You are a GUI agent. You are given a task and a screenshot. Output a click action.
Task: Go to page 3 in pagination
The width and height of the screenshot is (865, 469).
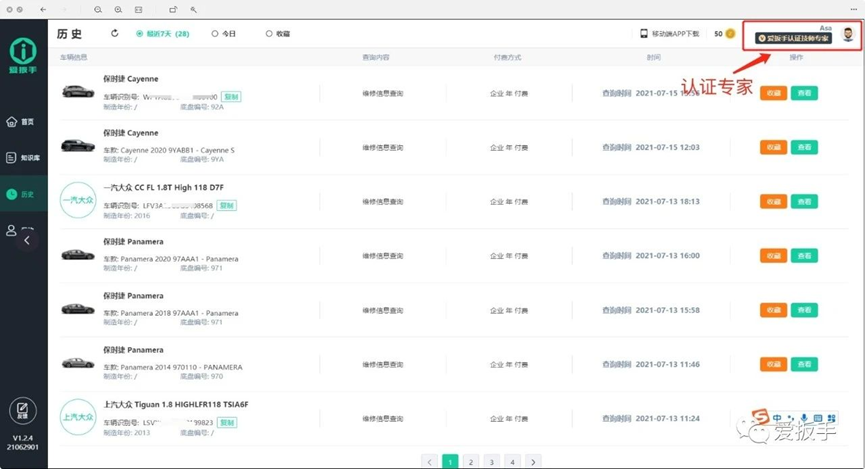click(x=492, y=462)
